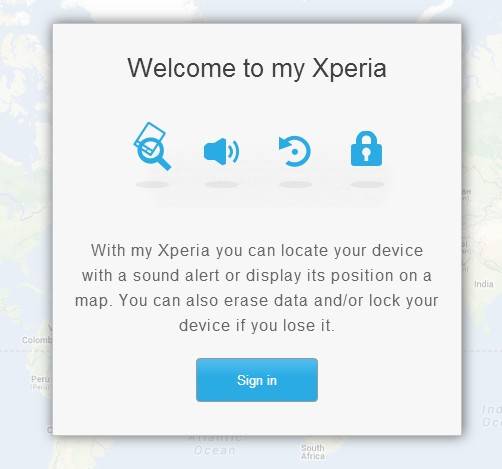Select the South Africa map label
The width and height of the screenshot is (502, 469).
[313, 452]
